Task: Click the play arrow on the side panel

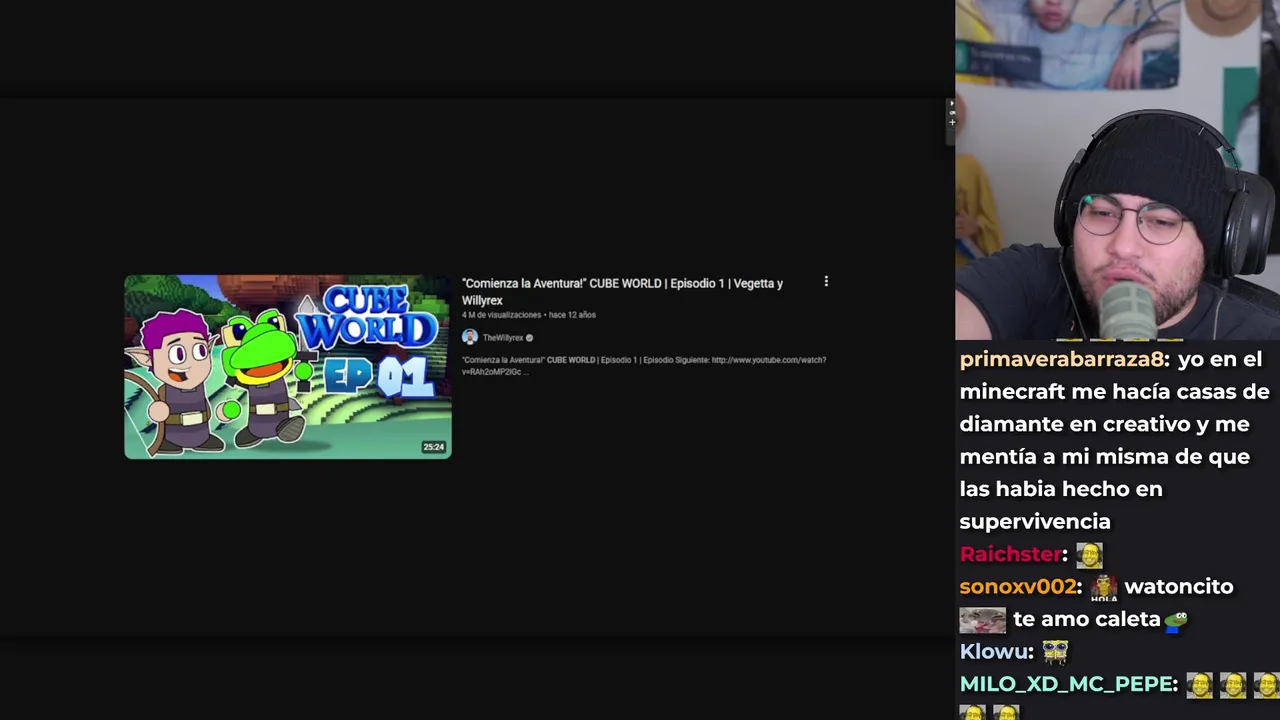Action: (x=952, y=103)
